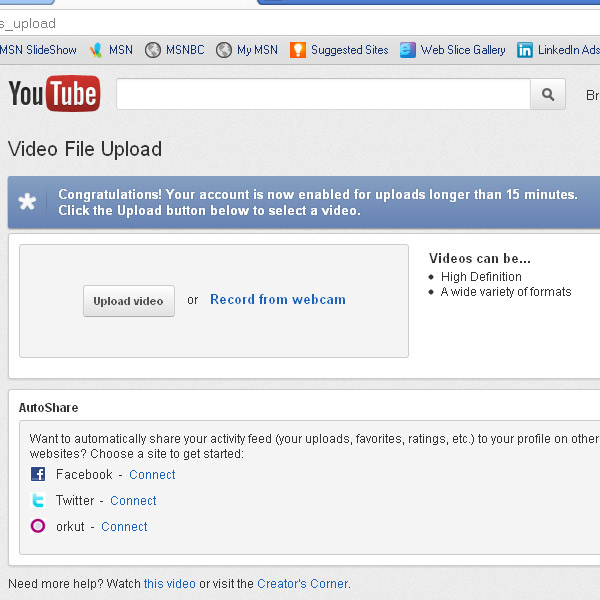
Task: Focus the YouTube search field
Action: tap(323, 94)
